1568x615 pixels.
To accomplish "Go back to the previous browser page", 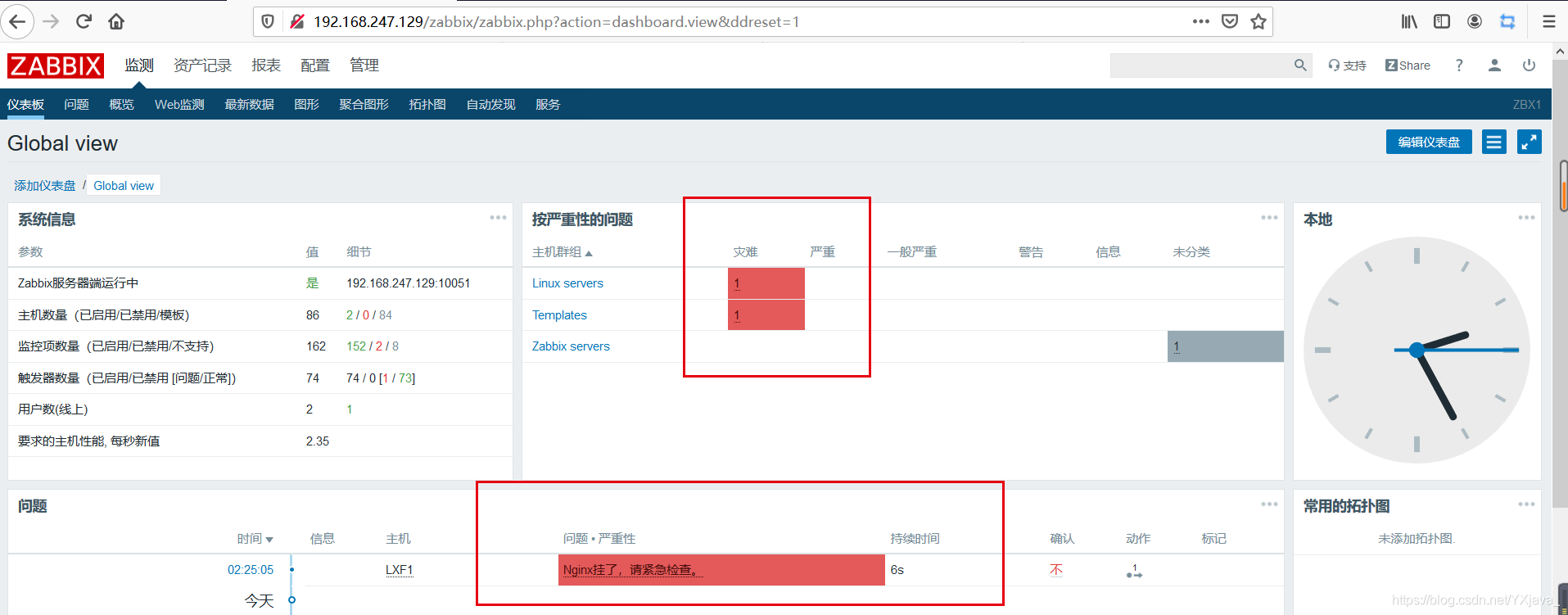I will tap(17, 22).
